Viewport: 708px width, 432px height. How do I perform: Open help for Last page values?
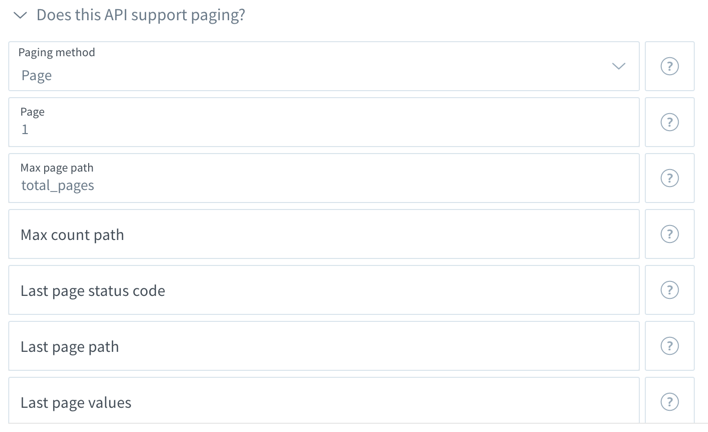coord(669,402)
